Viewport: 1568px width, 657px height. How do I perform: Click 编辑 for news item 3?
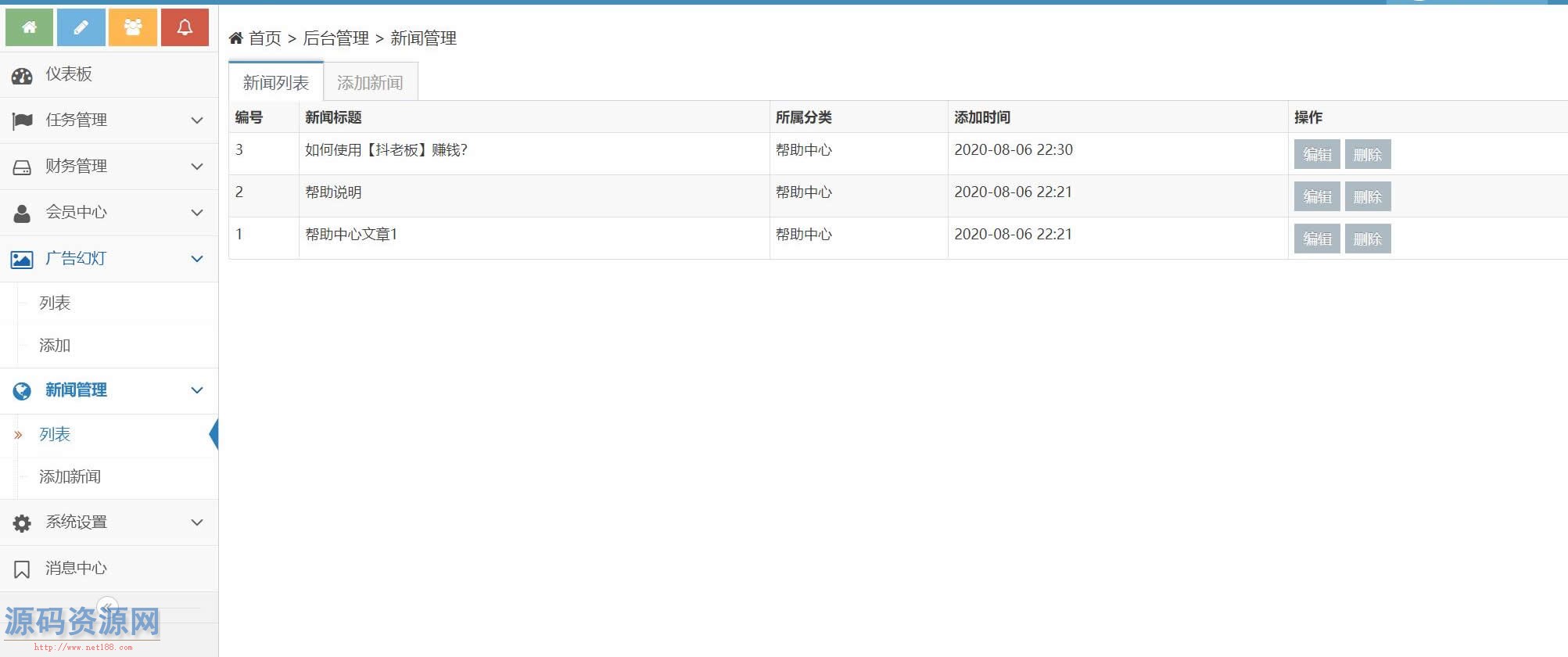(x=1317, y=154)
